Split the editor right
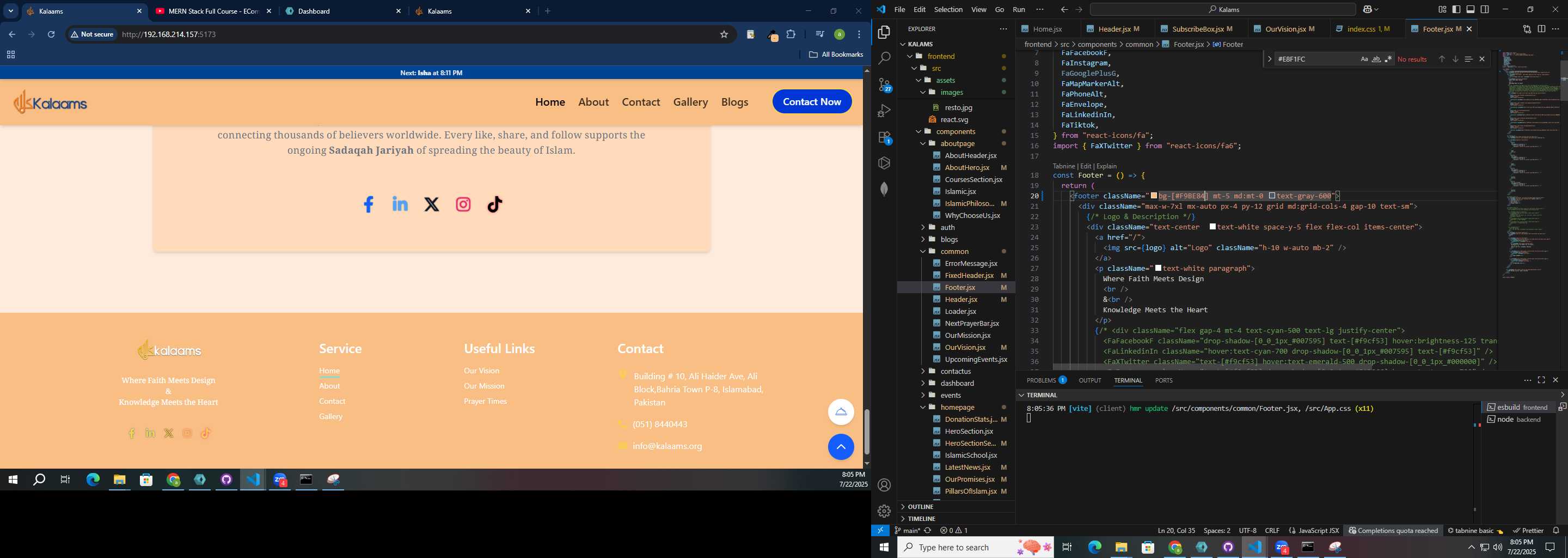 [1541, 29]
